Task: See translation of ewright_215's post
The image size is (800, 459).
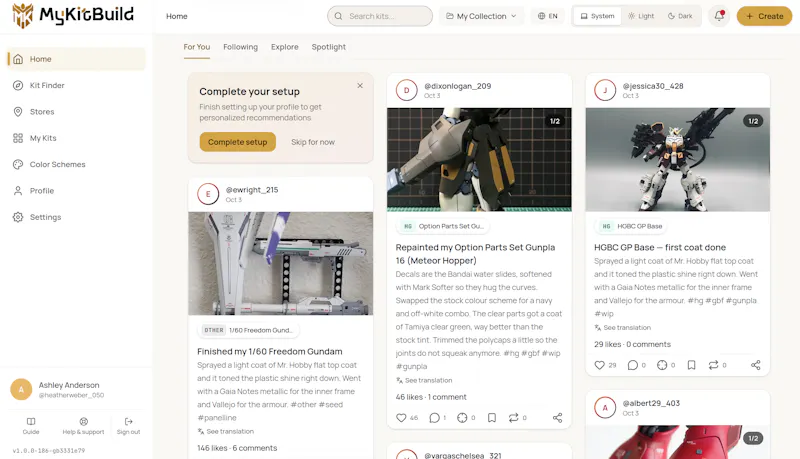Action: (226, 431)
